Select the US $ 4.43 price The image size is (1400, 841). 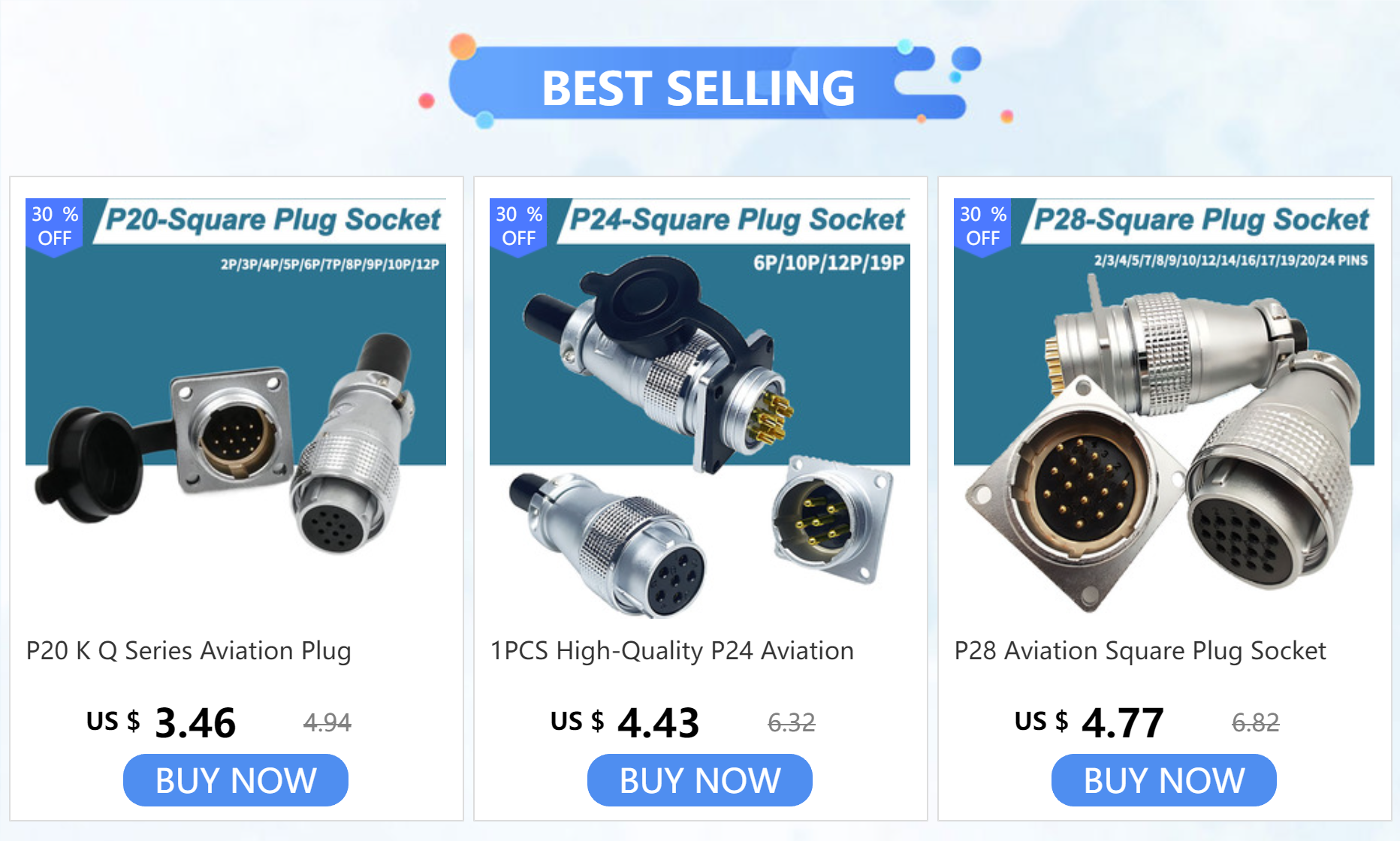(625, 722)
